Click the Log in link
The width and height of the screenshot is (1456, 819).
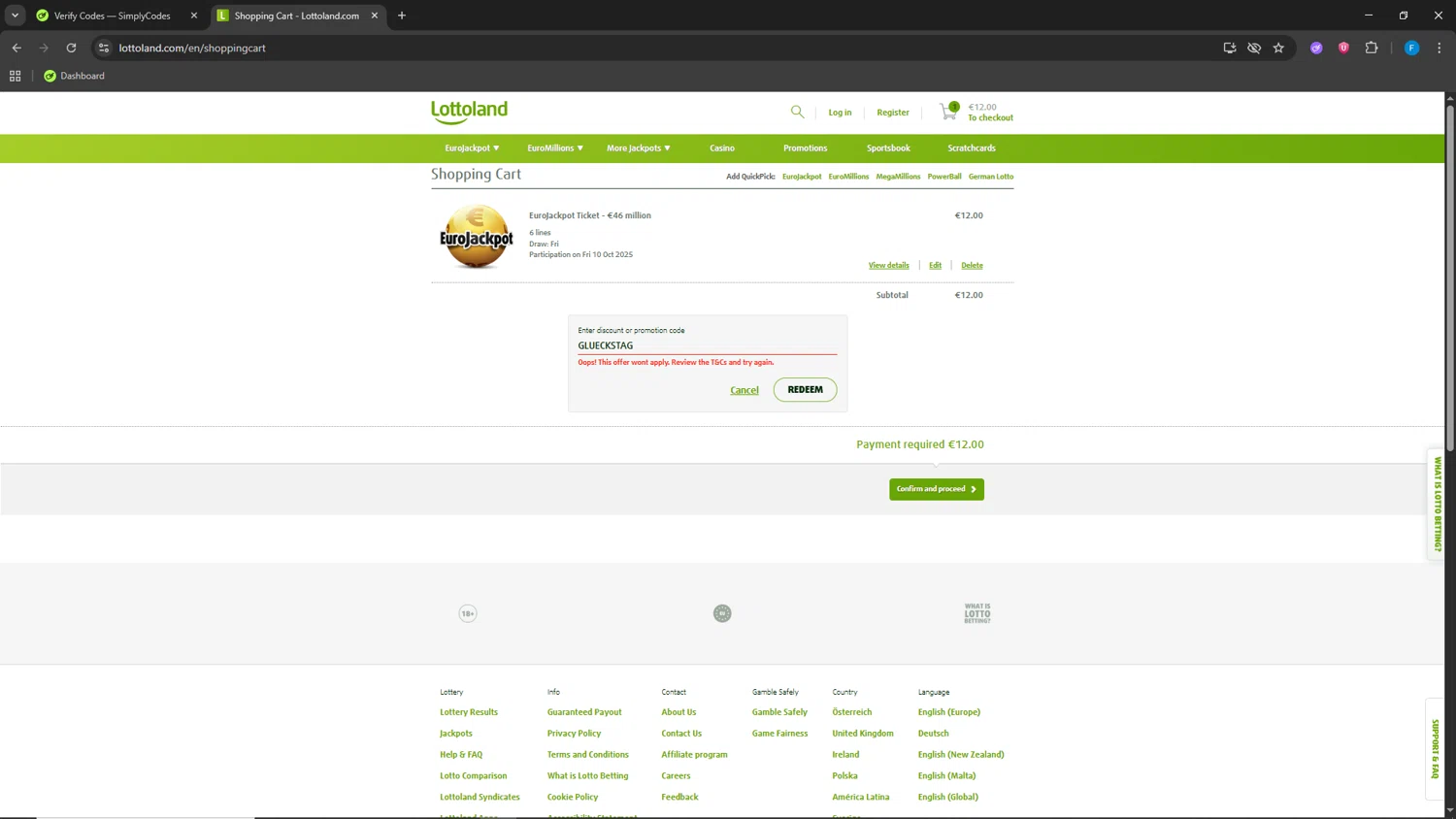(x=840, y=113)
